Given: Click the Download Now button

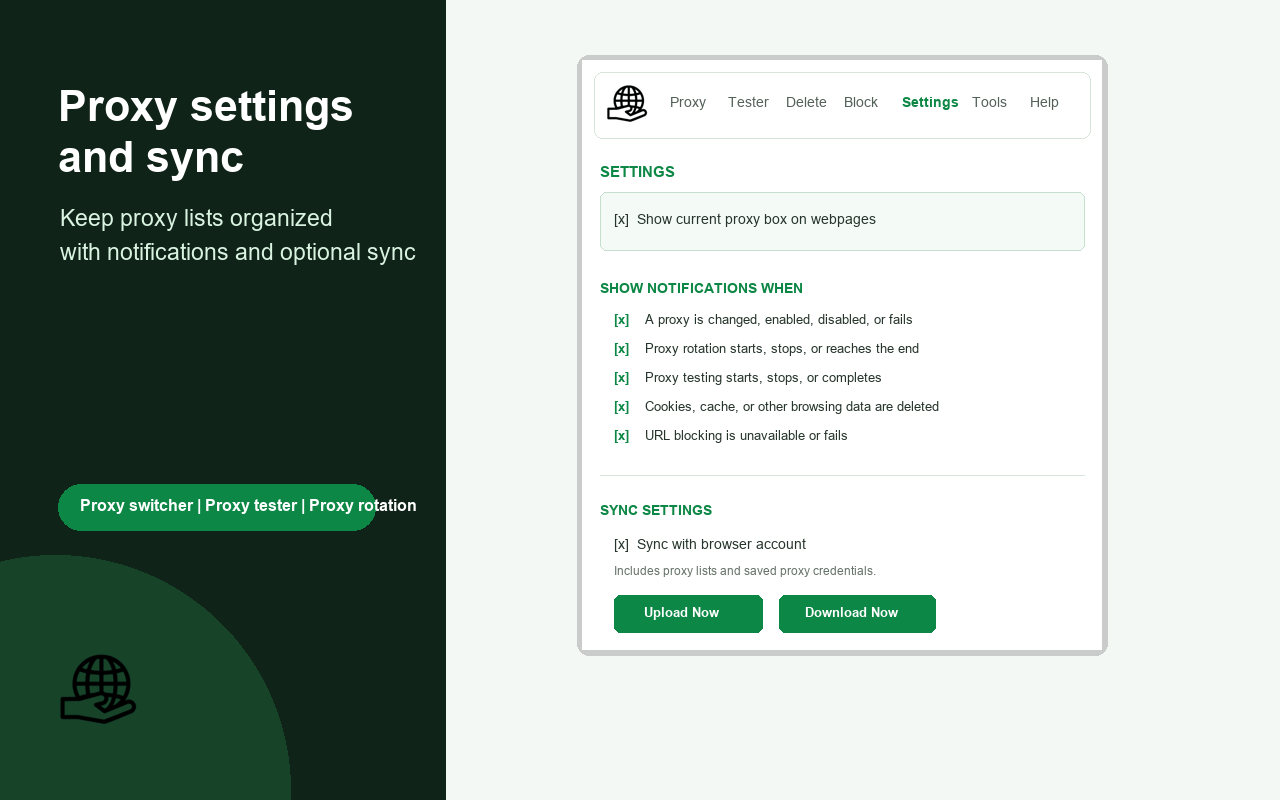Looking at the screenshot, I should pos(857,614).
